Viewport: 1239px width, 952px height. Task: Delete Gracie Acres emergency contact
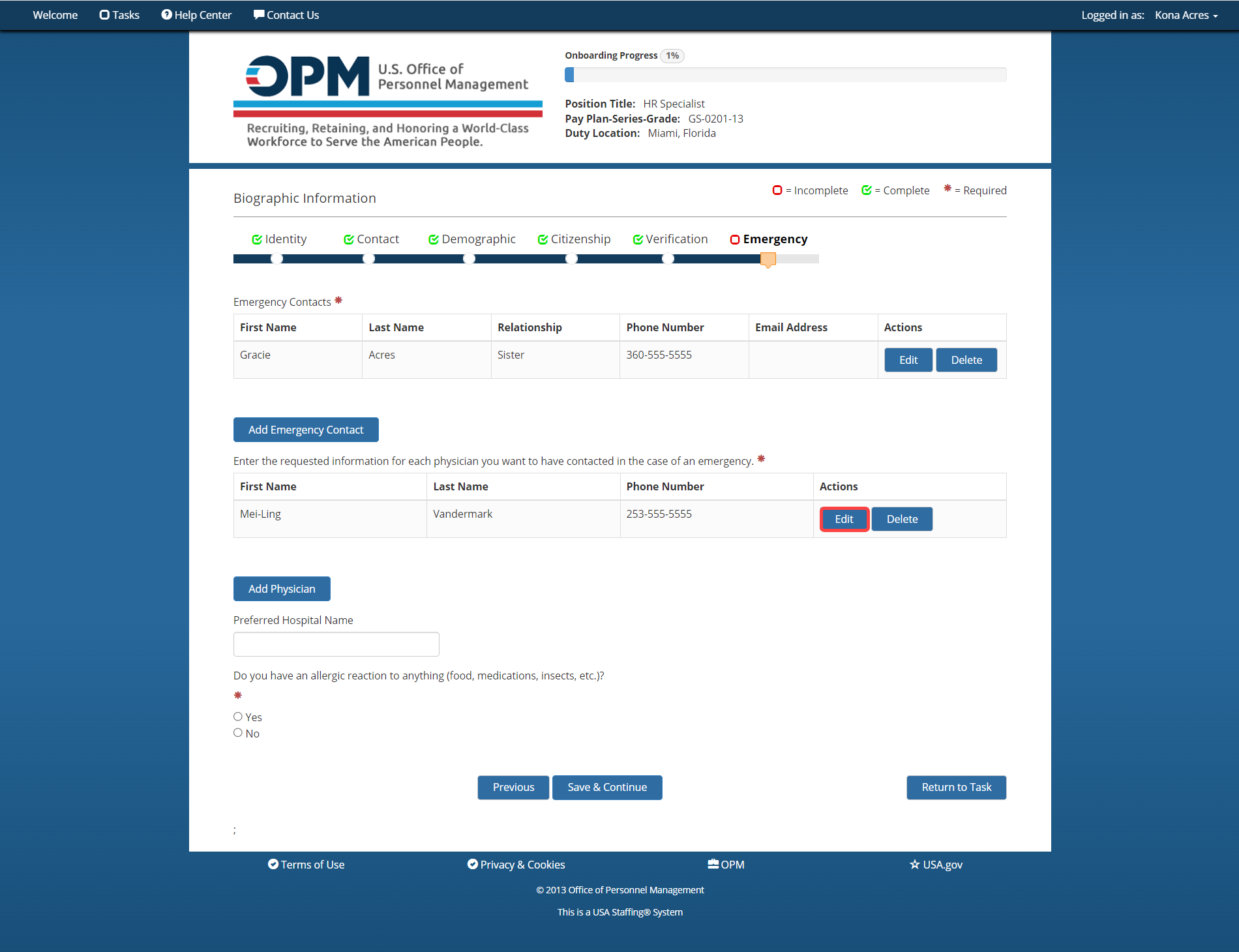(966, 360)
